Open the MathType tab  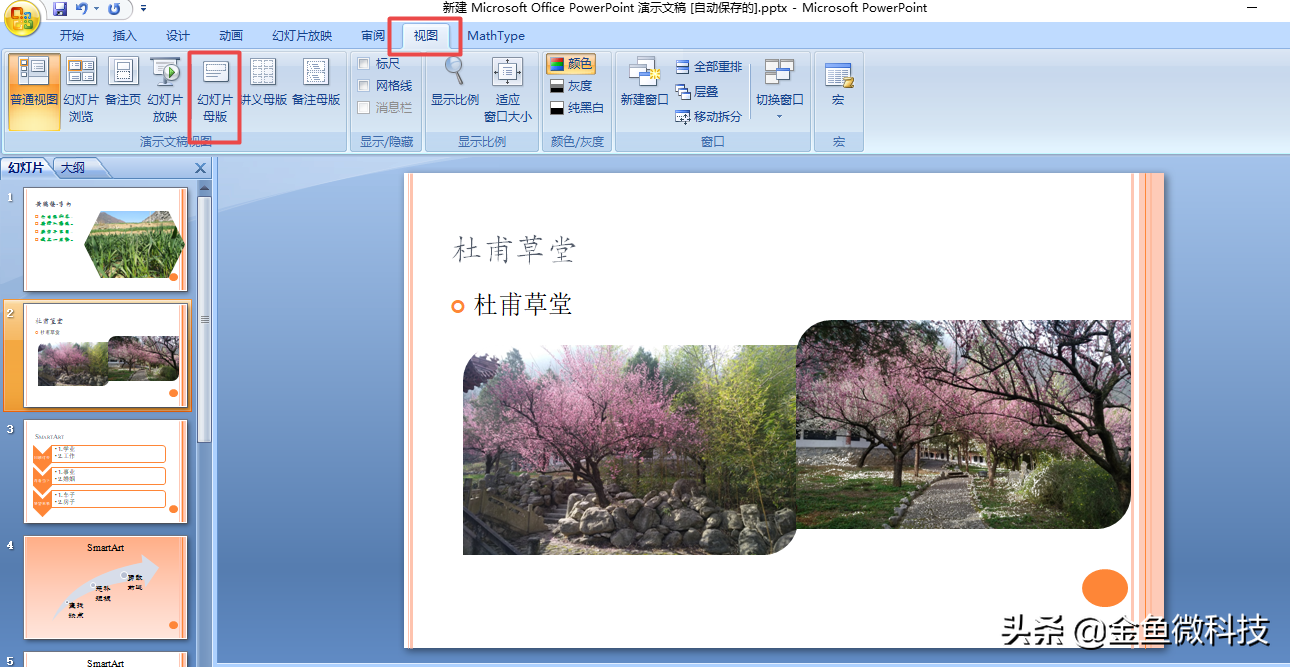[496, 36]
